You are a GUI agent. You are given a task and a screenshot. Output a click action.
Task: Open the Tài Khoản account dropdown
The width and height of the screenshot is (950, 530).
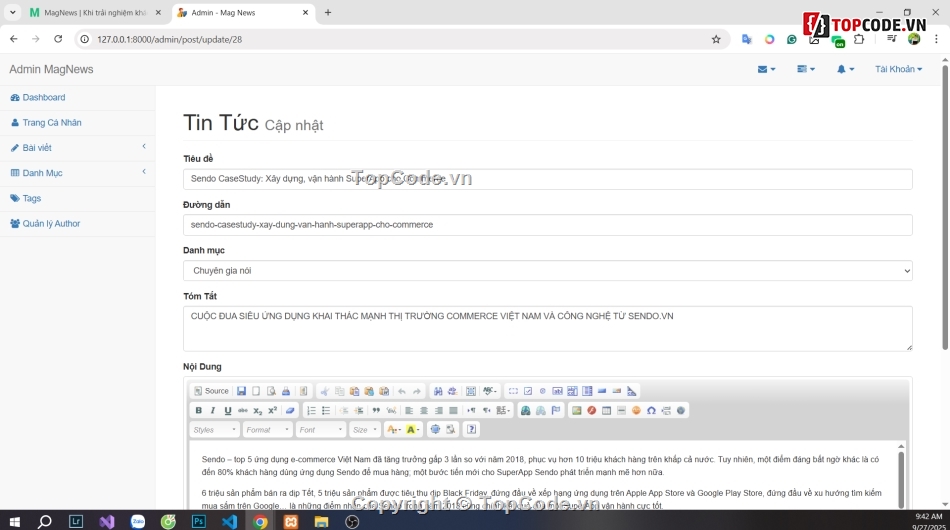899,69
